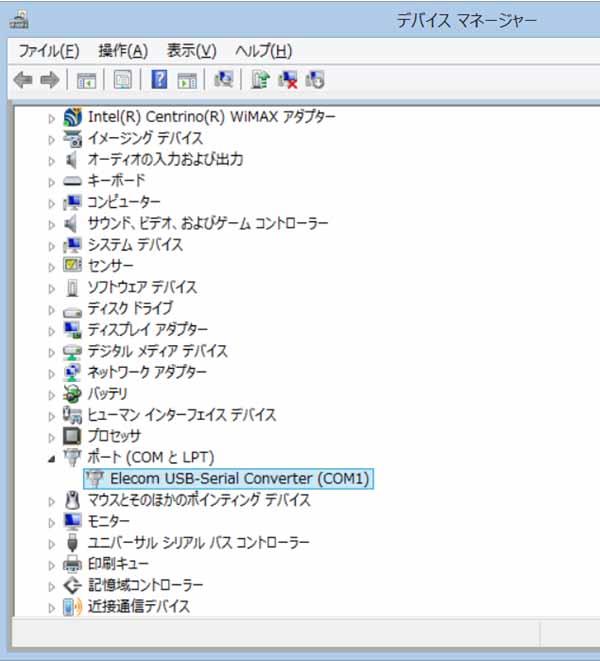Select the キーボード label text
Viewport: 600px width, 661px height.
[116, 180]
